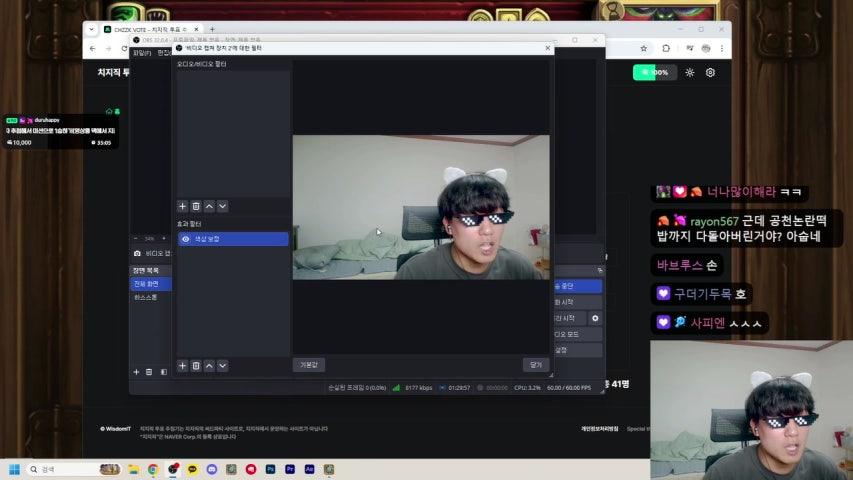853x480 pixels.
Task: Select the 색상 보정 effect filter row
Action: coord(233,239)
